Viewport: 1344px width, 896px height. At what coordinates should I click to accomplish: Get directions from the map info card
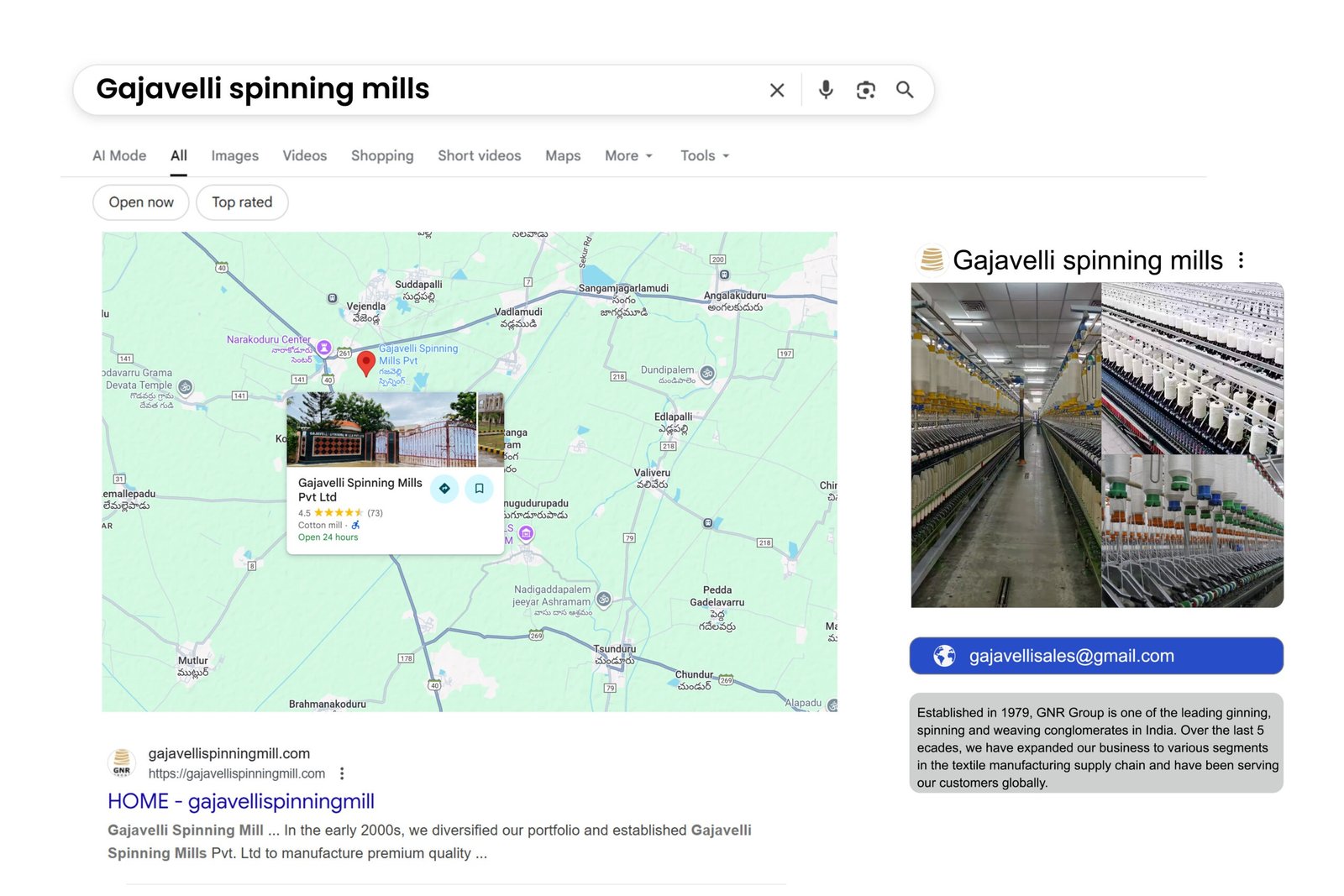click(445, 488)
